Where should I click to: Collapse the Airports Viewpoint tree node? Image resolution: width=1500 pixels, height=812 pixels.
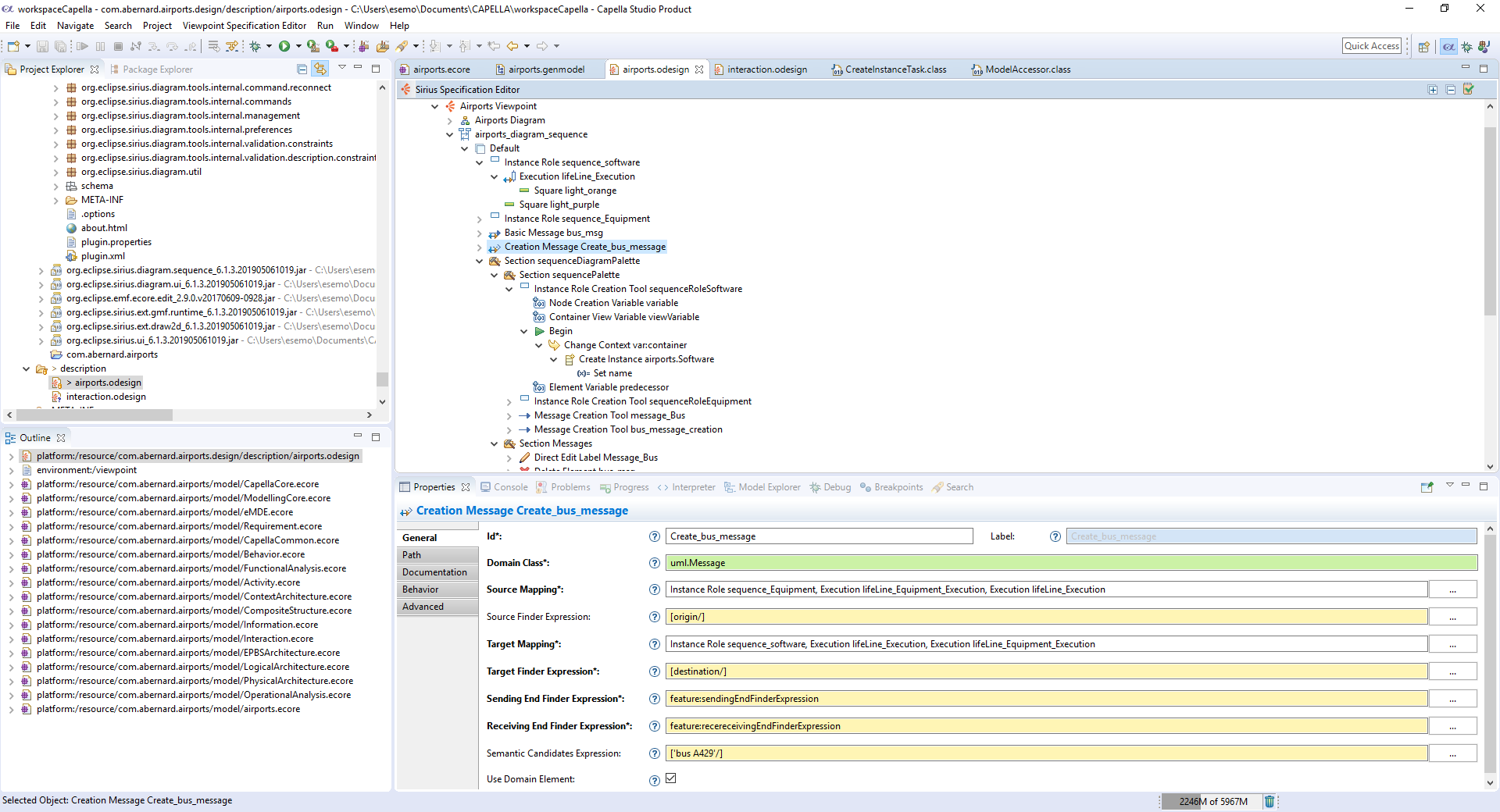435,106
